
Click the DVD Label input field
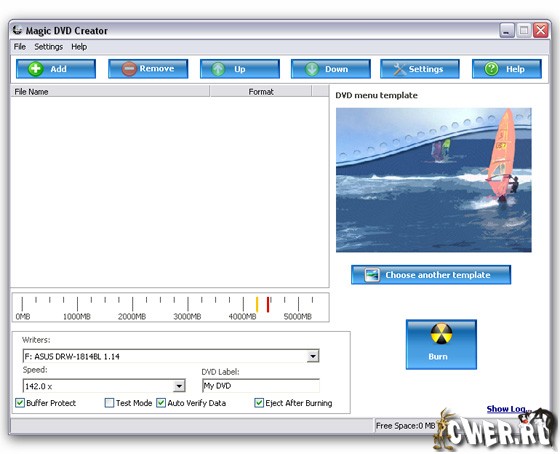tap(261, 386)
